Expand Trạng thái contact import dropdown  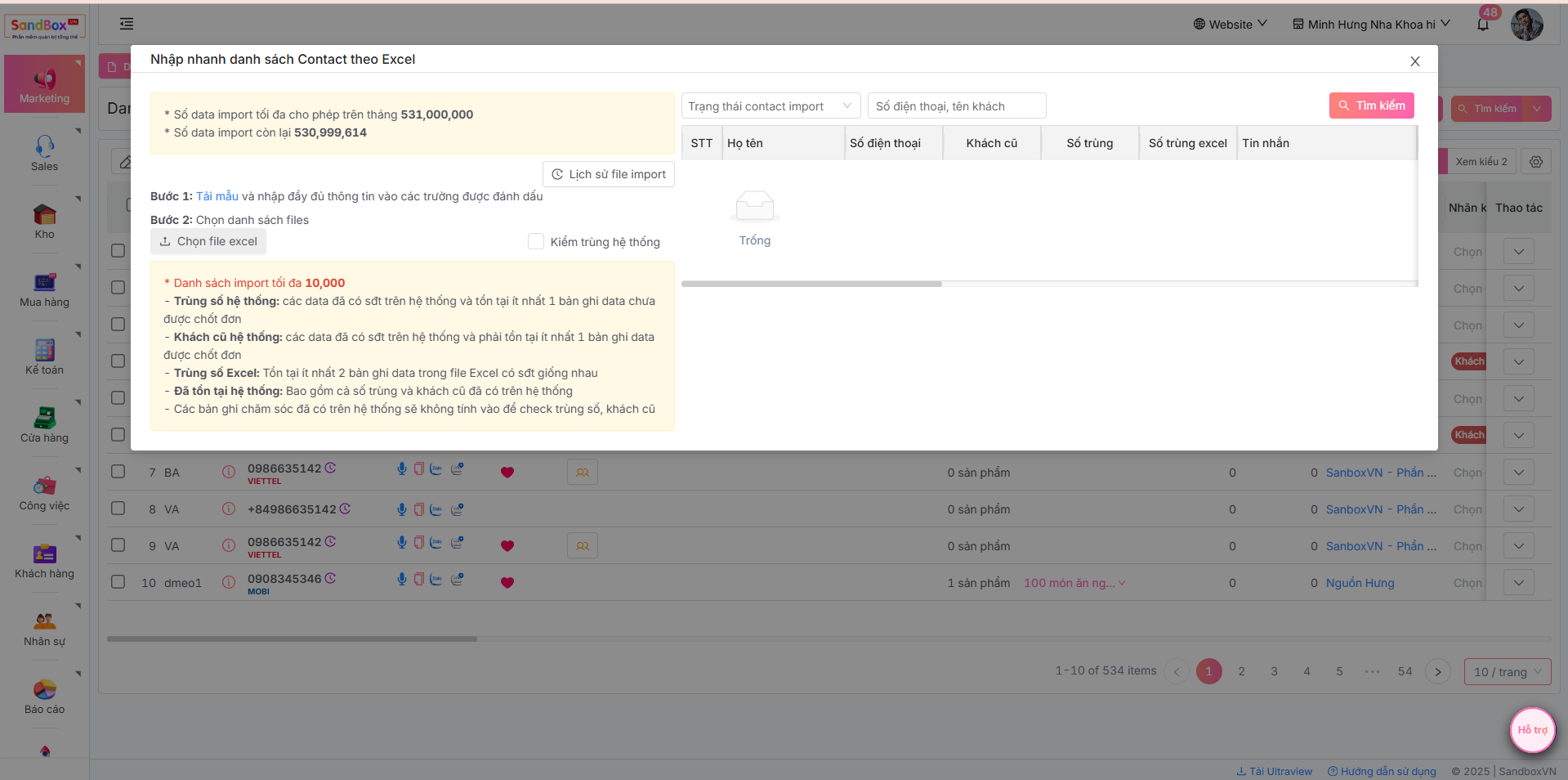coord(771,106)
